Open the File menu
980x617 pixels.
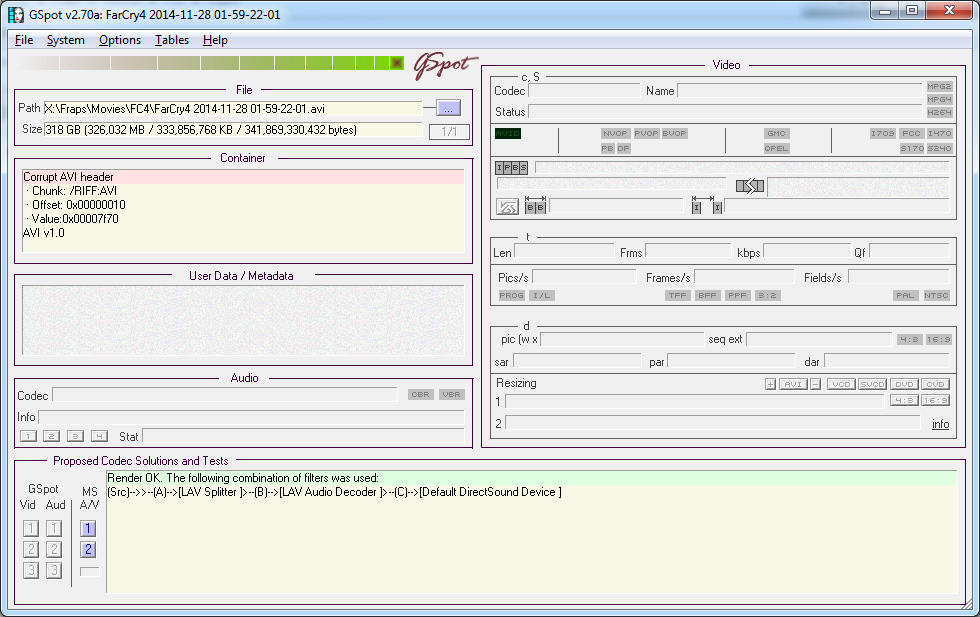click(x=24, y=40)
